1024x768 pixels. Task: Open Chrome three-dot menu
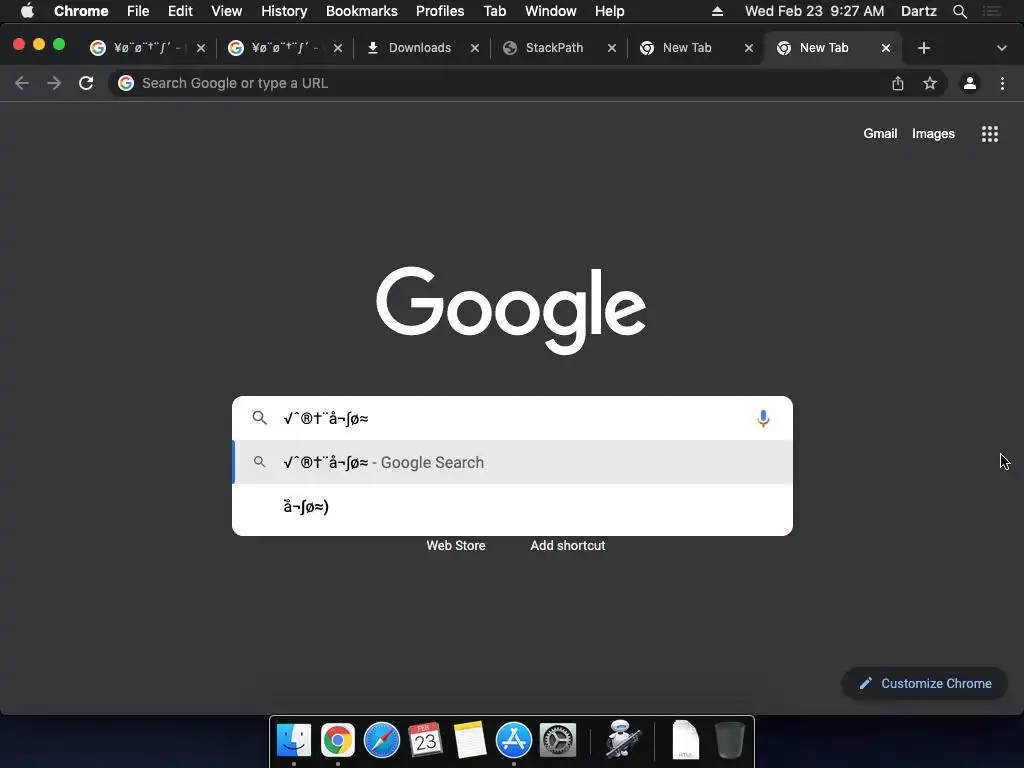[x=1002, y=83]
